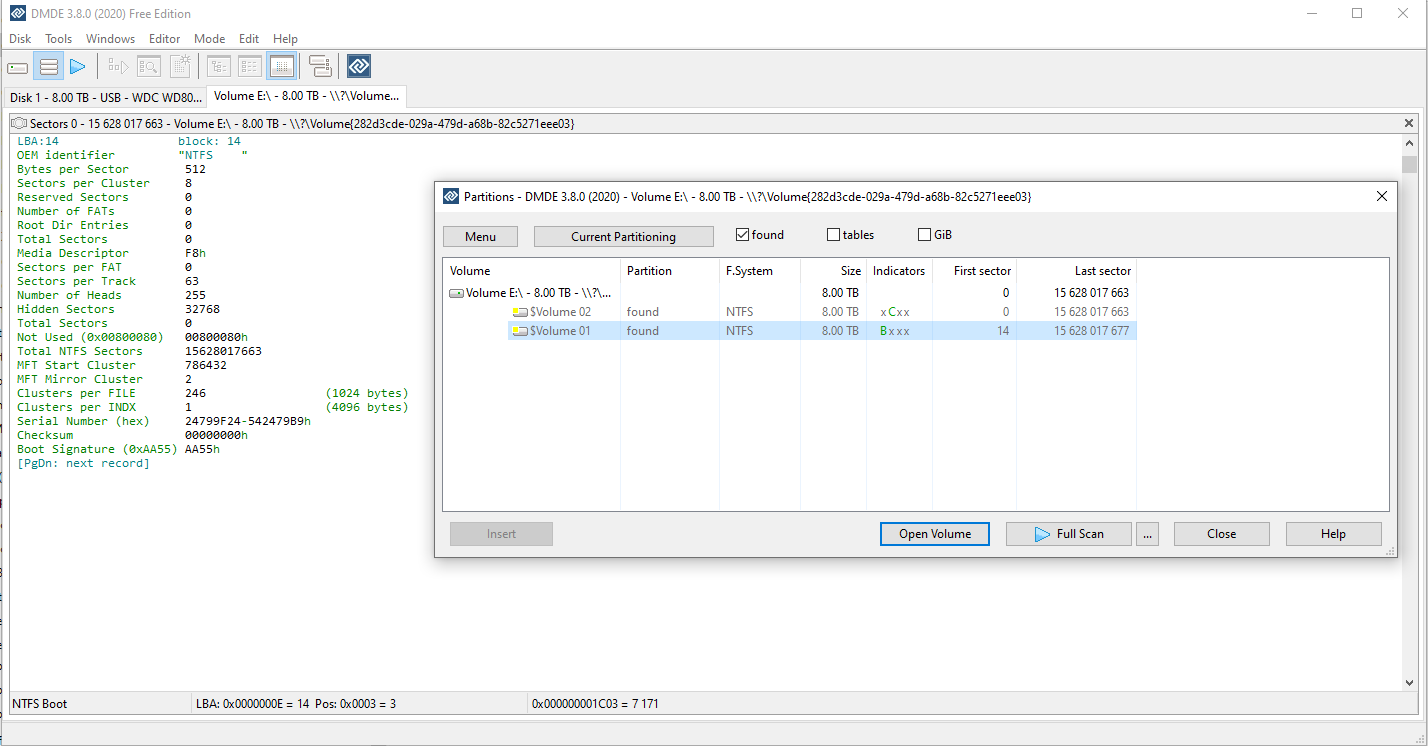Click the Serial Number value 24799F24-542479B9h
The width and height of the screenshot is (1428, 746).
pyautogui.click(x=248, y=421)
